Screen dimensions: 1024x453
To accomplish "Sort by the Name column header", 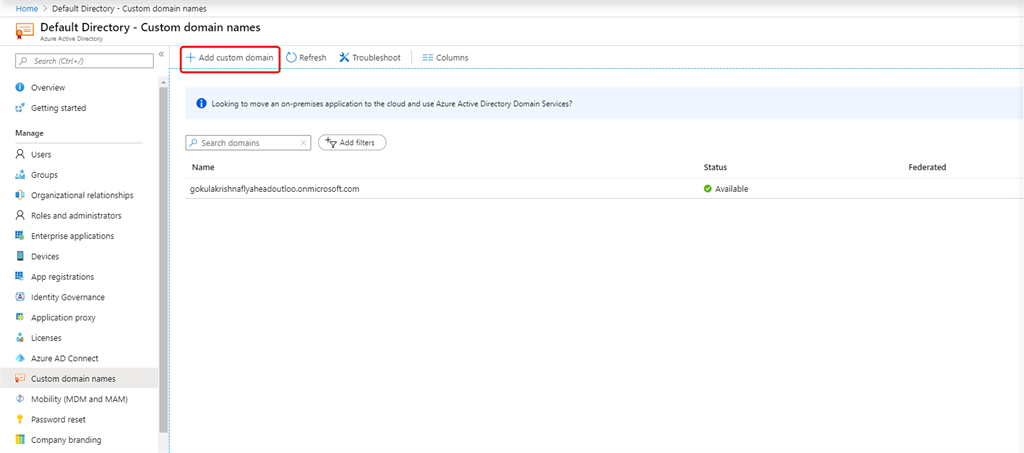I will 203,167.
